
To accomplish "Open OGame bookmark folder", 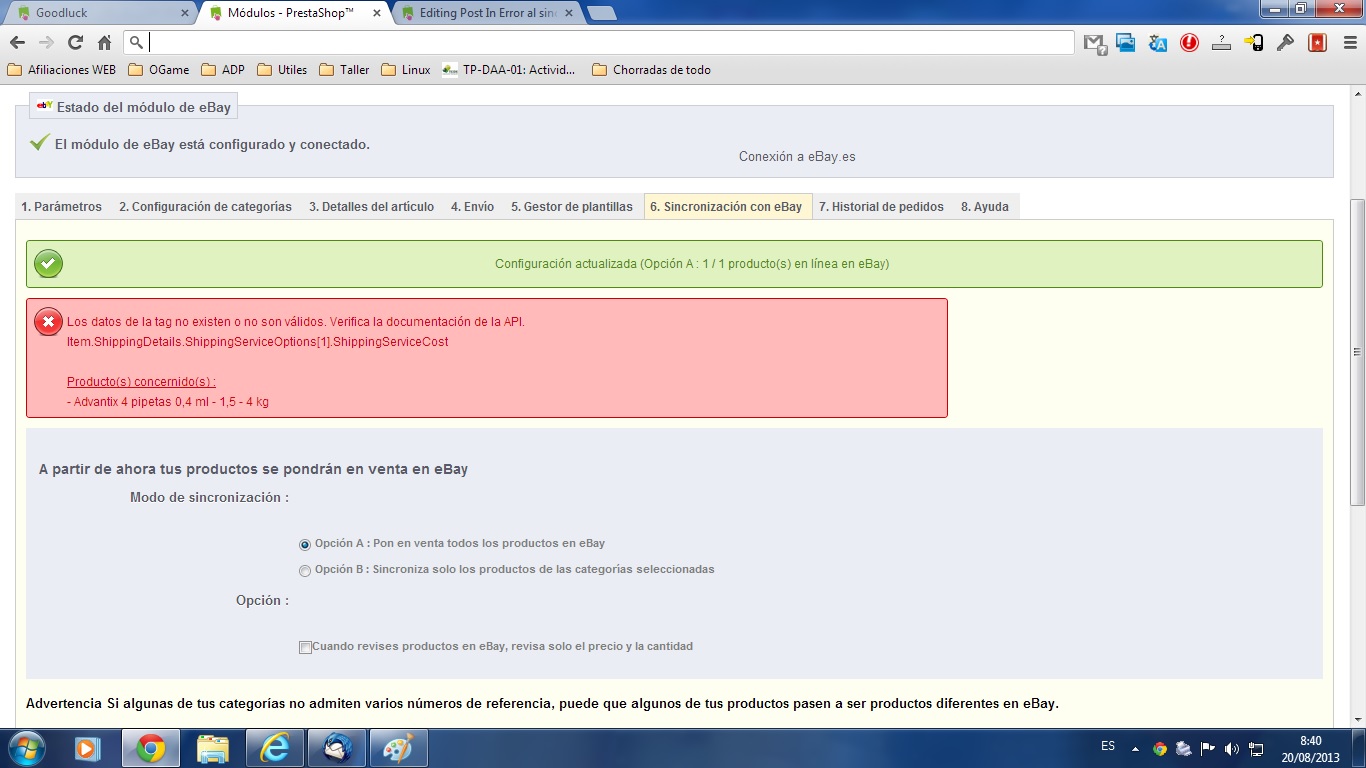I will (158, 70).
